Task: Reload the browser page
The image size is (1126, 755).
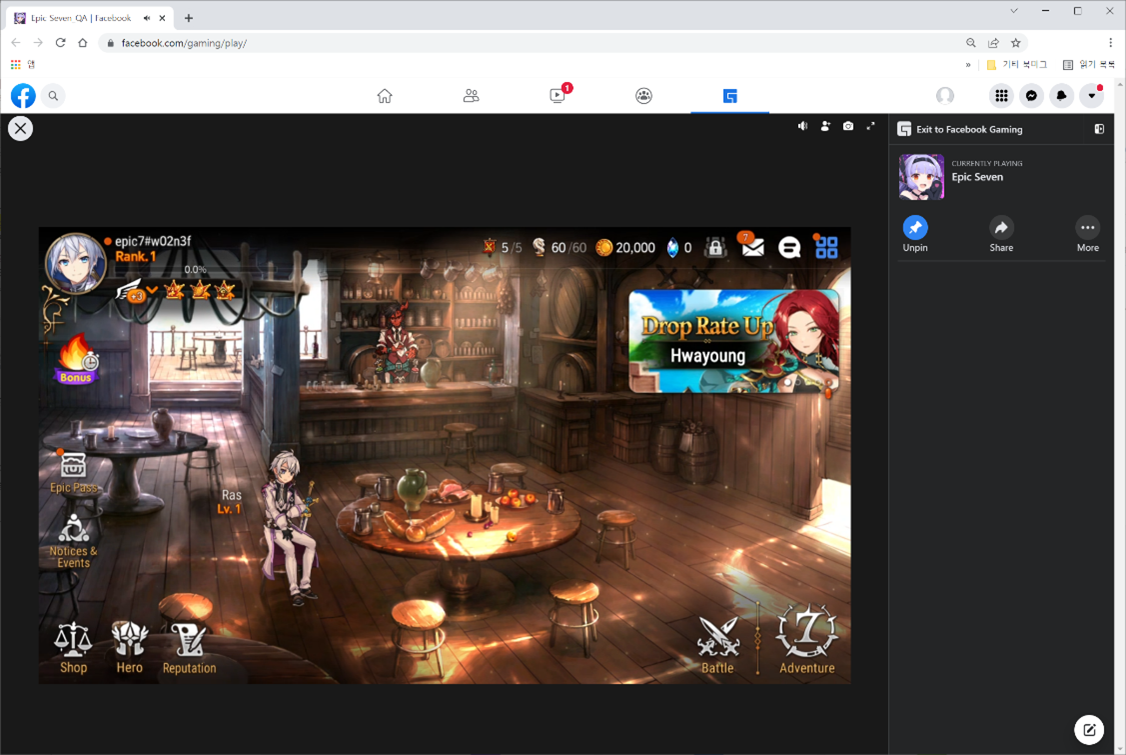Action: 60,43
